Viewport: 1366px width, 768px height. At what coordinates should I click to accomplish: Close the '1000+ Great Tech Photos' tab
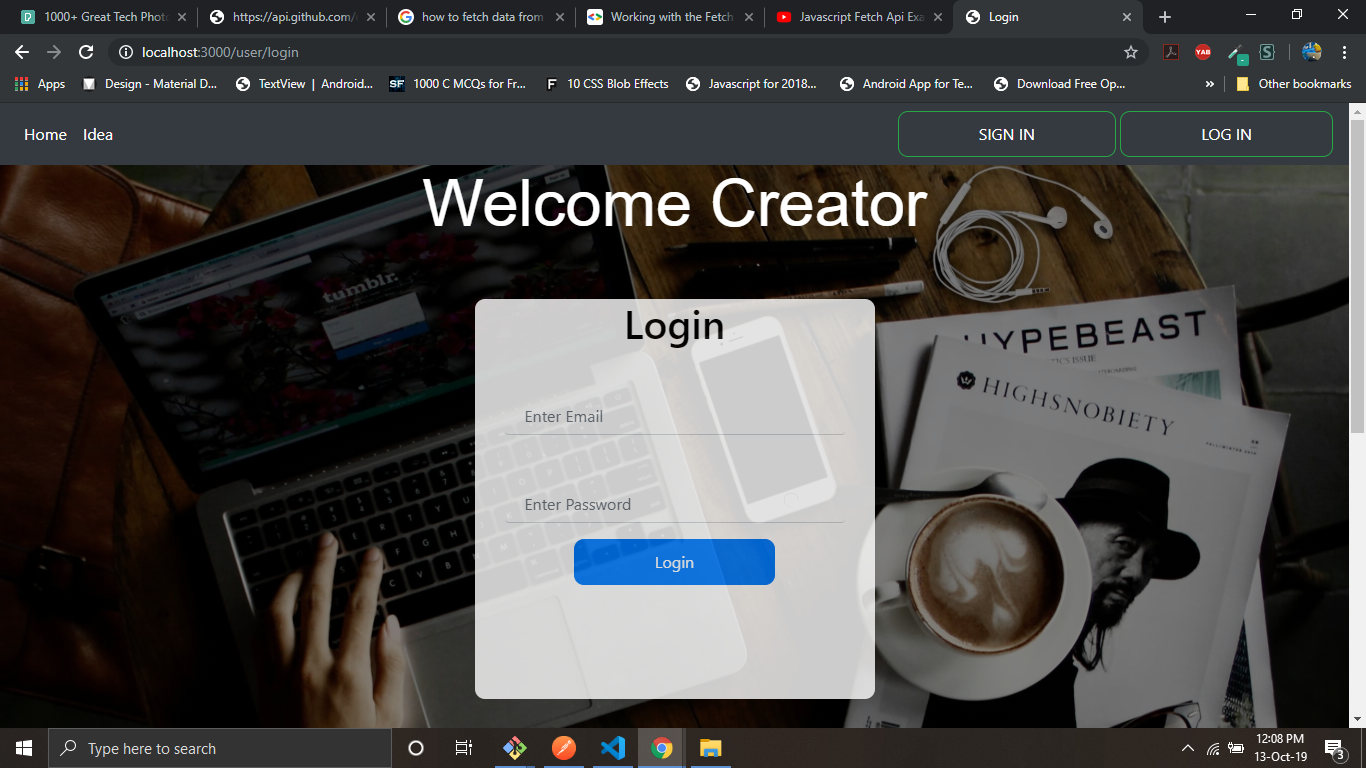point(182,17)
